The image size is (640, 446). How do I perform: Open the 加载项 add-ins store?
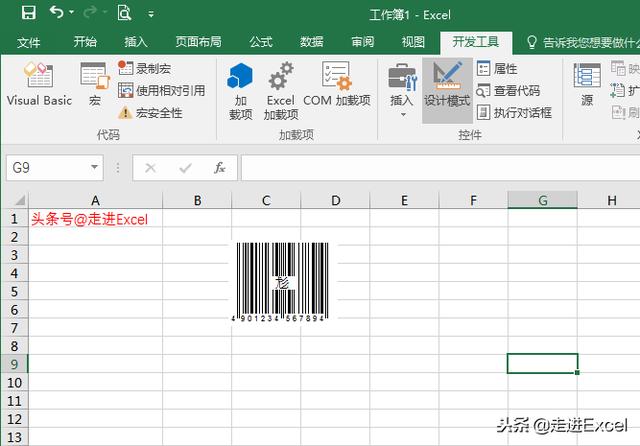click(240, 91)
